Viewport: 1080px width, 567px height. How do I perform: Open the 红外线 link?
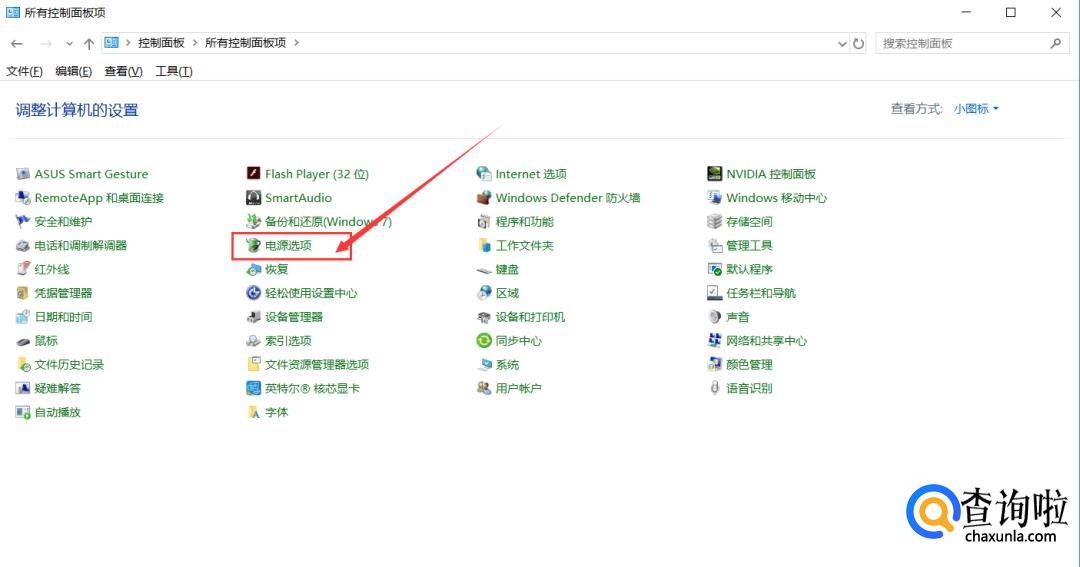pyautogui.click(x=52, y=269)
